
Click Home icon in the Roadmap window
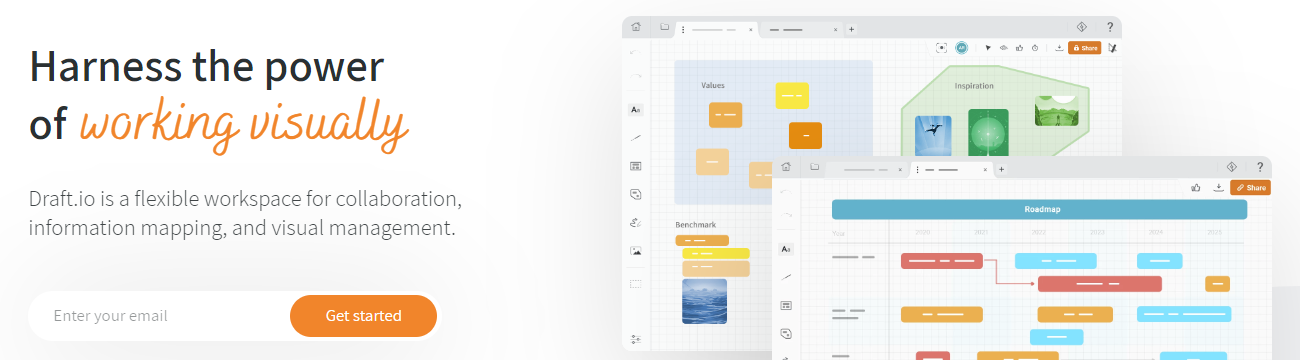(x=787, y=167)
